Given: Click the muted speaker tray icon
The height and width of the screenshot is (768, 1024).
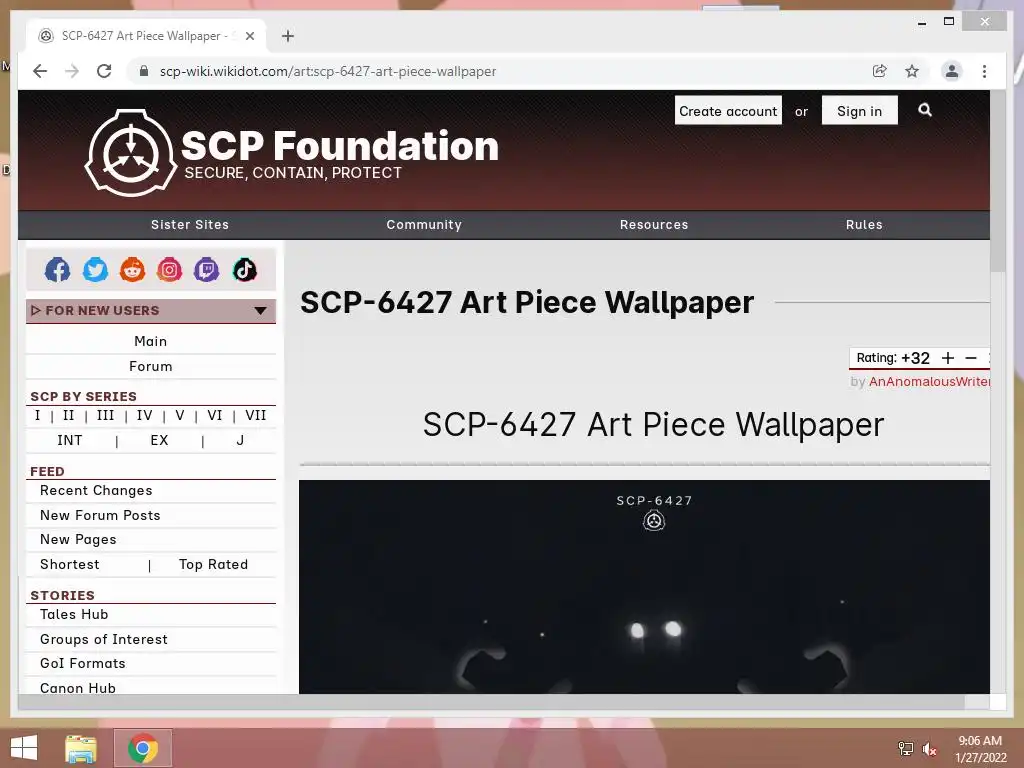Looking at the screenshot, I should click(x=929, y=749).
